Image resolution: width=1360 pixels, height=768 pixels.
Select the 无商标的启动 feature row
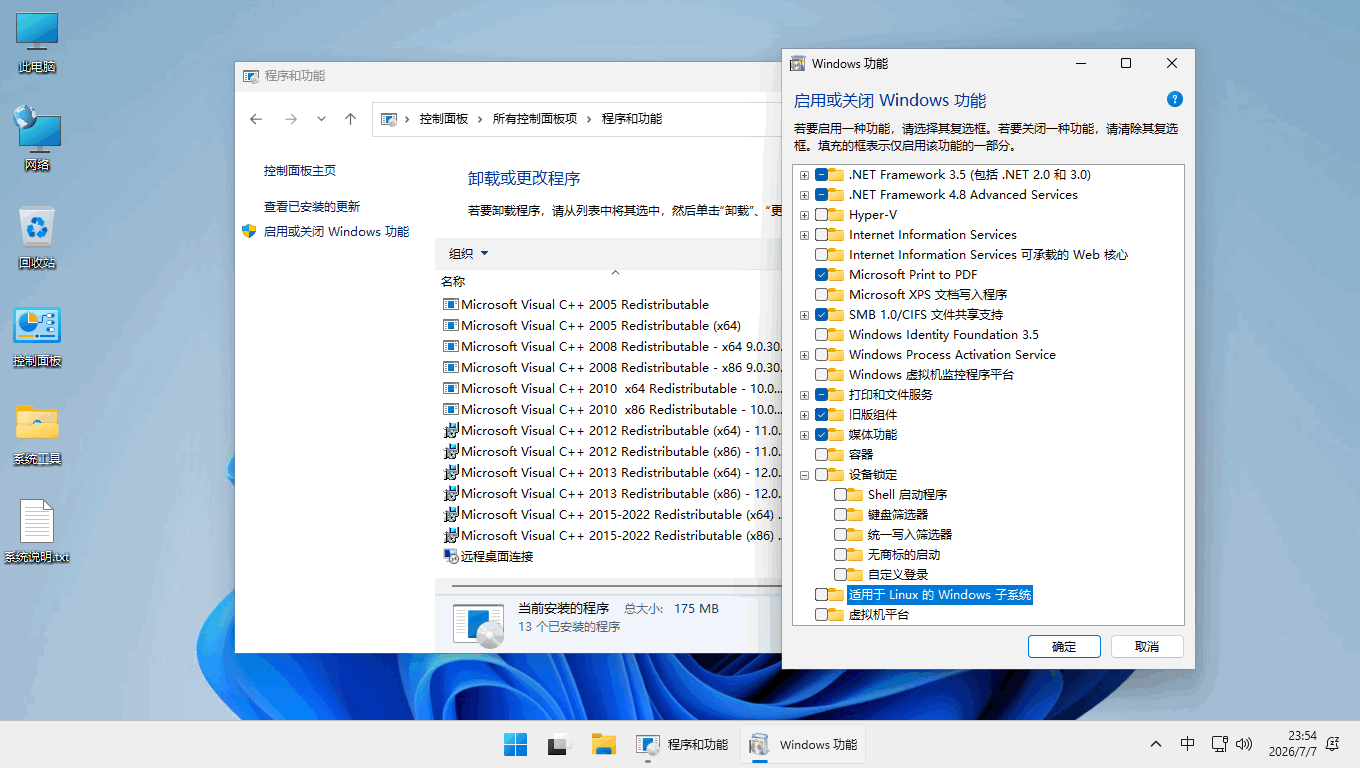(904, 555)
